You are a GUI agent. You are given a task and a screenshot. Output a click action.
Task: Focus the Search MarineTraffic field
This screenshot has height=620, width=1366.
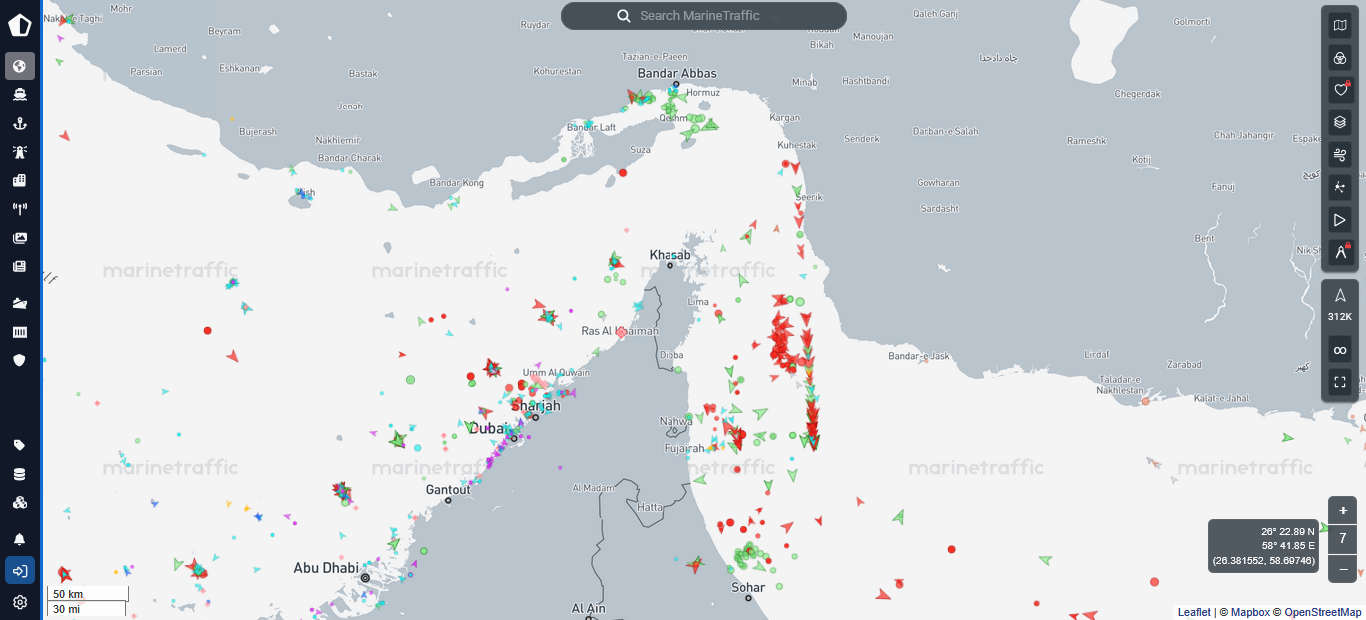[704, 16]
